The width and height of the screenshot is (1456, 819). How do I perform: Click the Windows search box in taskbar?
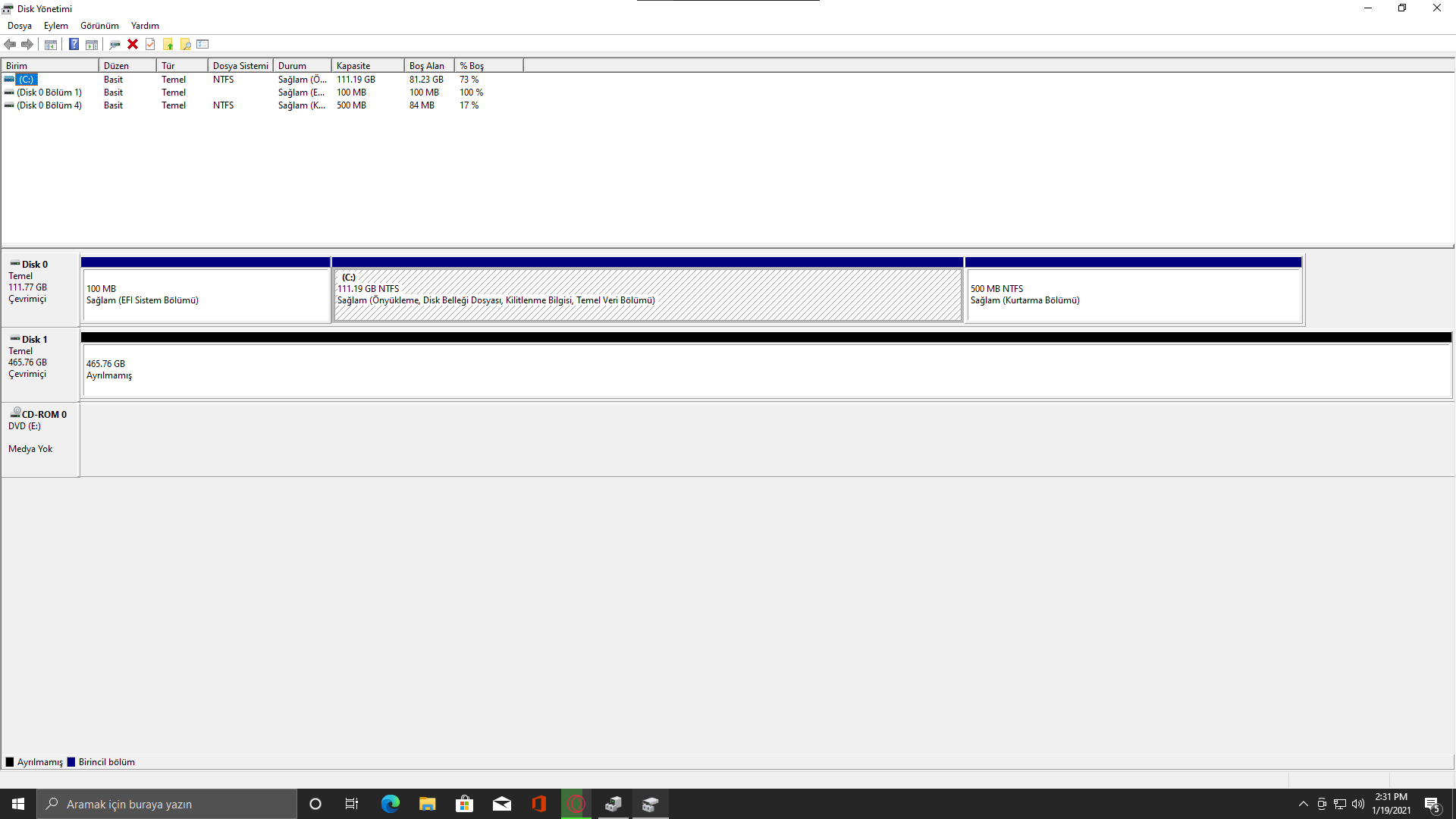167,804
